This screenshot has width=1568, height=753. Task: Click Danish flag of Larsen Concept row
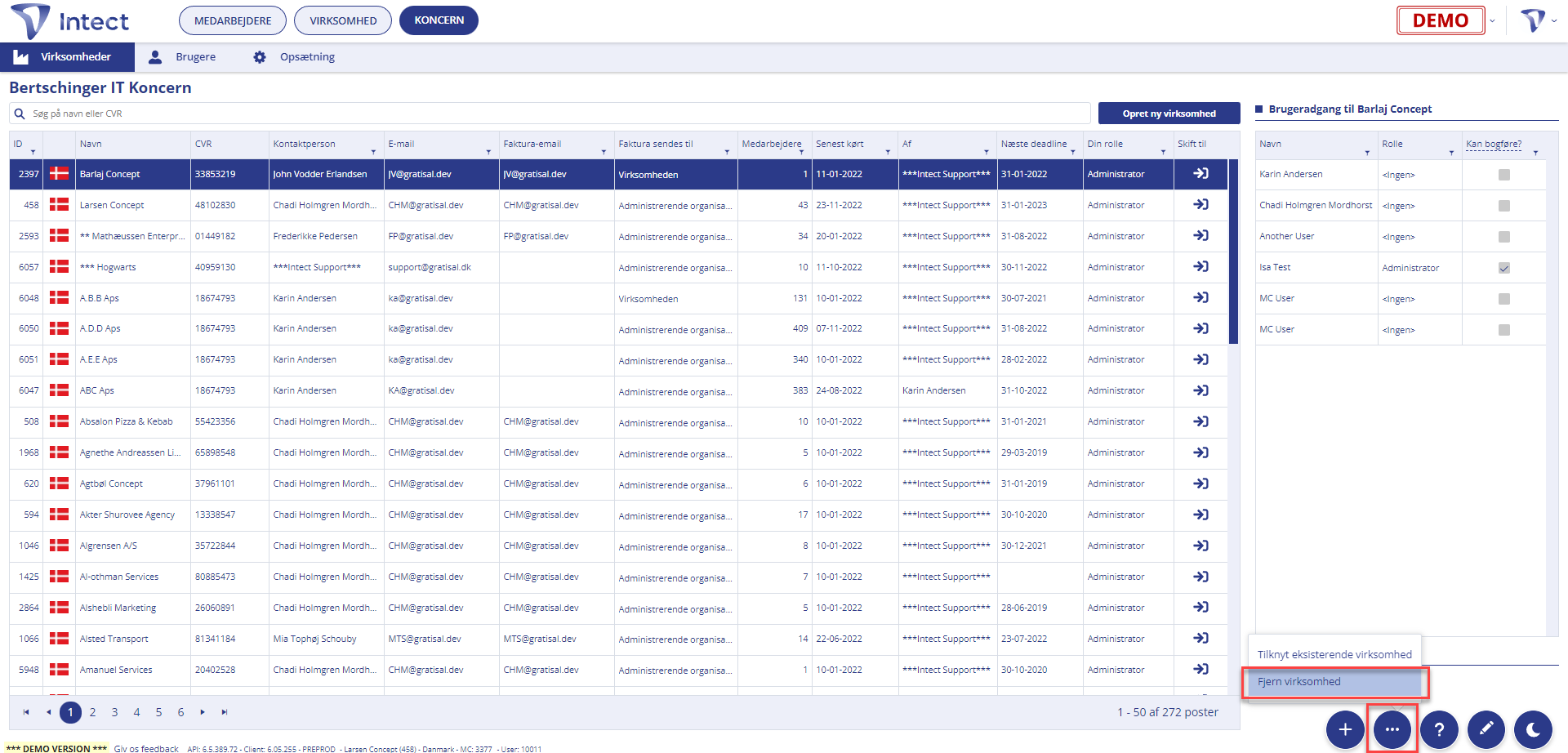(59, 205)
